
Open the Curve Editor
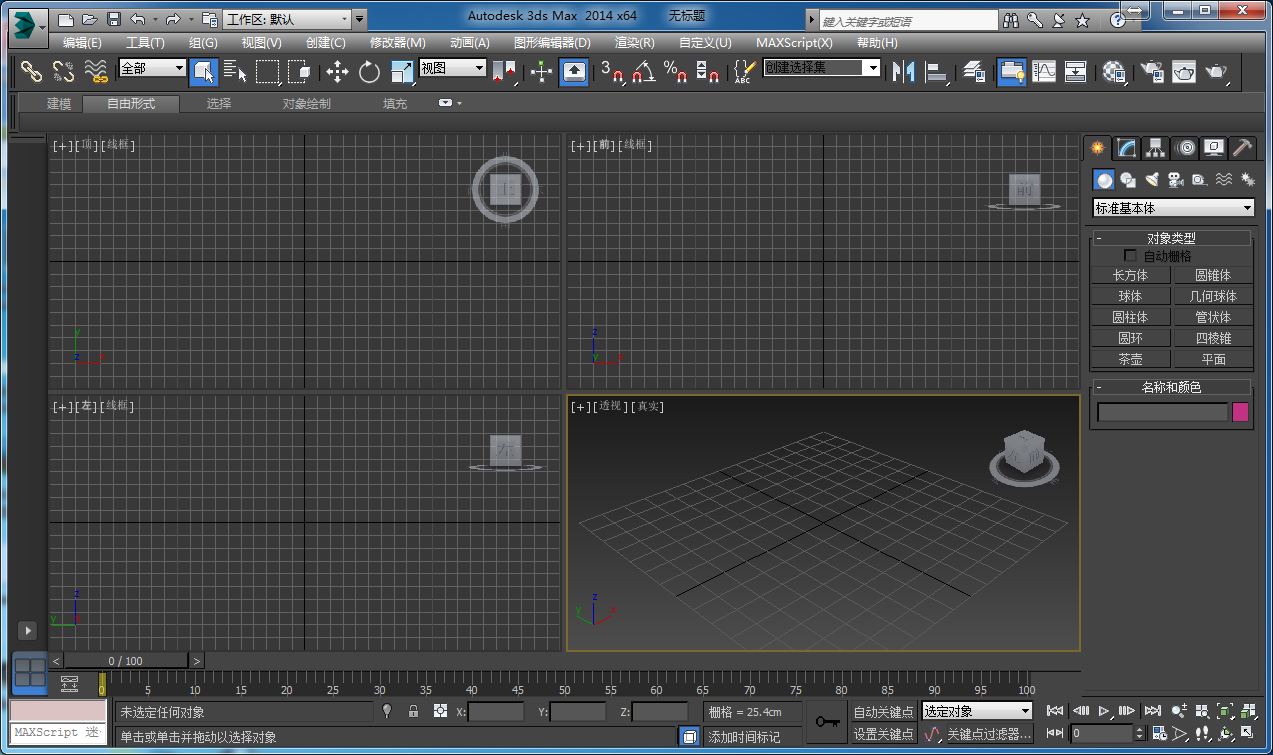[x=1044, y=71]
